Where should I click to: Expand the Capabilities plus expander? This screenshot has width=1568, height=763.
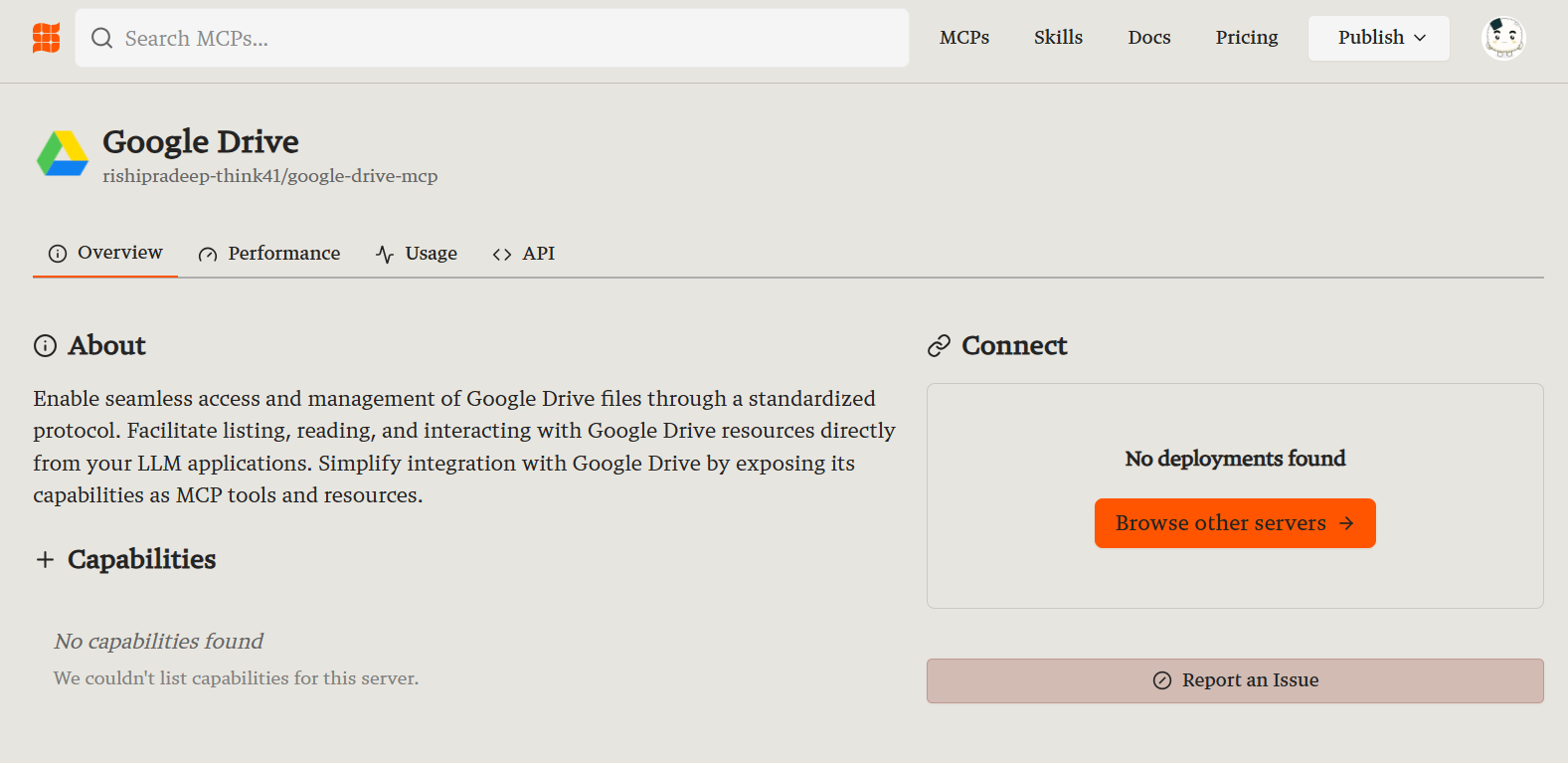[45, 560]
